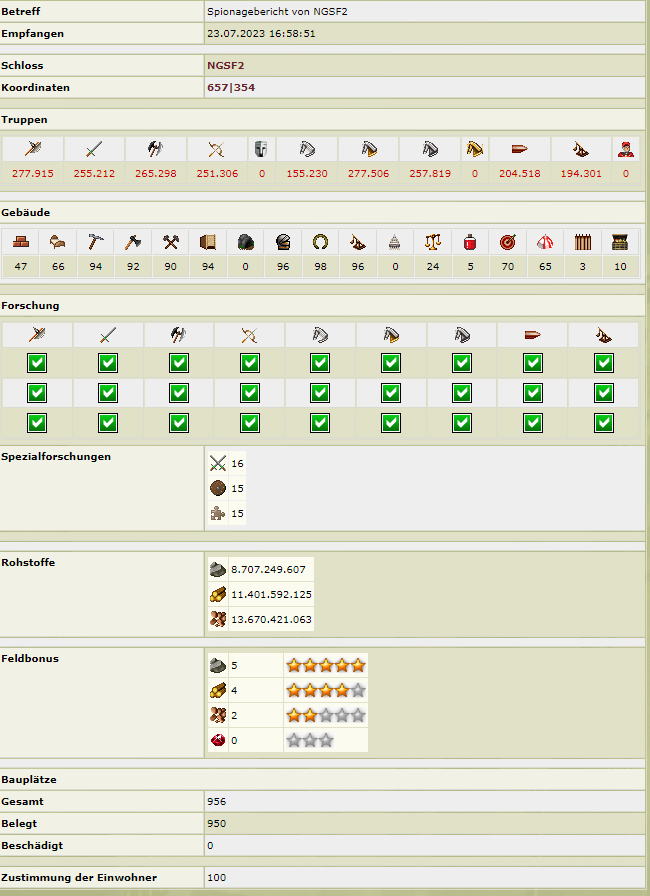
Task: Toggle bottom-row checkbox under battering ram research
Action: point(533,423)
